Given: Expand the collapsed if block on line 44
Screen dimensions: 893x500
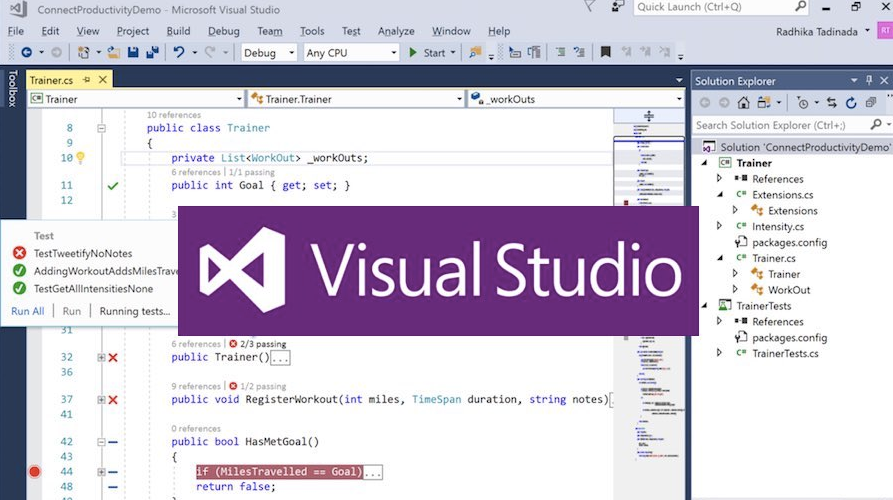Looking at the screenshot, I should (x=101, y=472).
